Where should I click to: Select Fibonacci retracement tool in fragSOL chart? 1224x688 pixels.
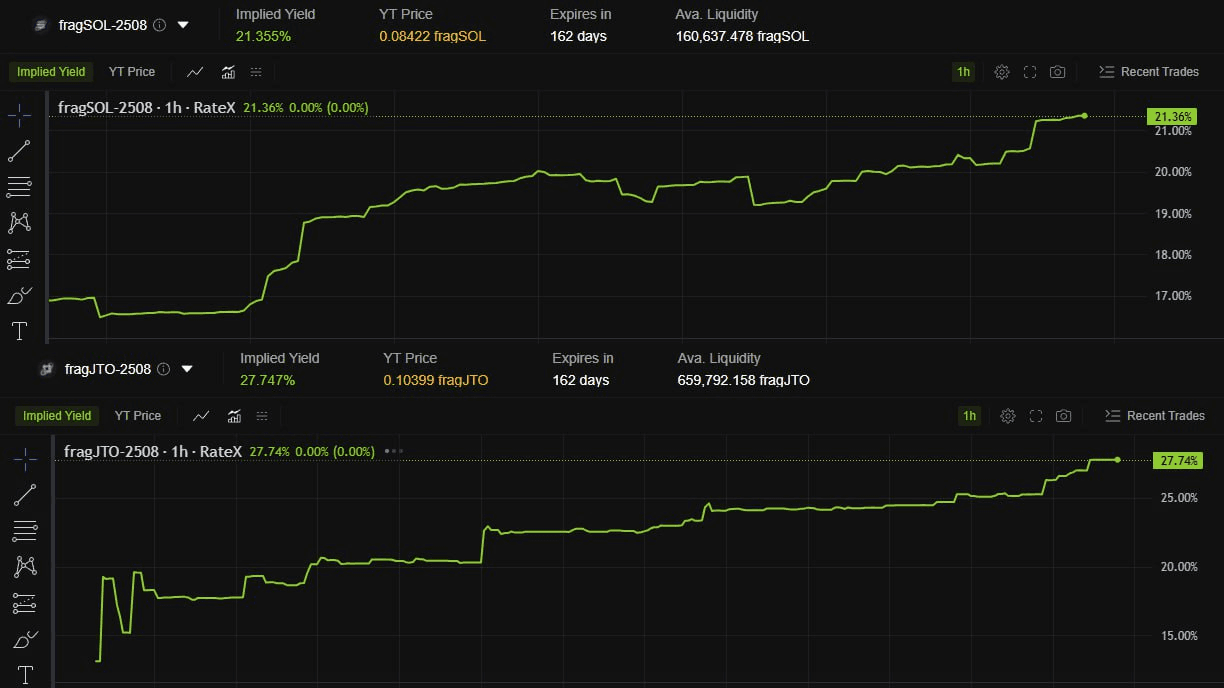pyautogui.click(x=19, y=186)
